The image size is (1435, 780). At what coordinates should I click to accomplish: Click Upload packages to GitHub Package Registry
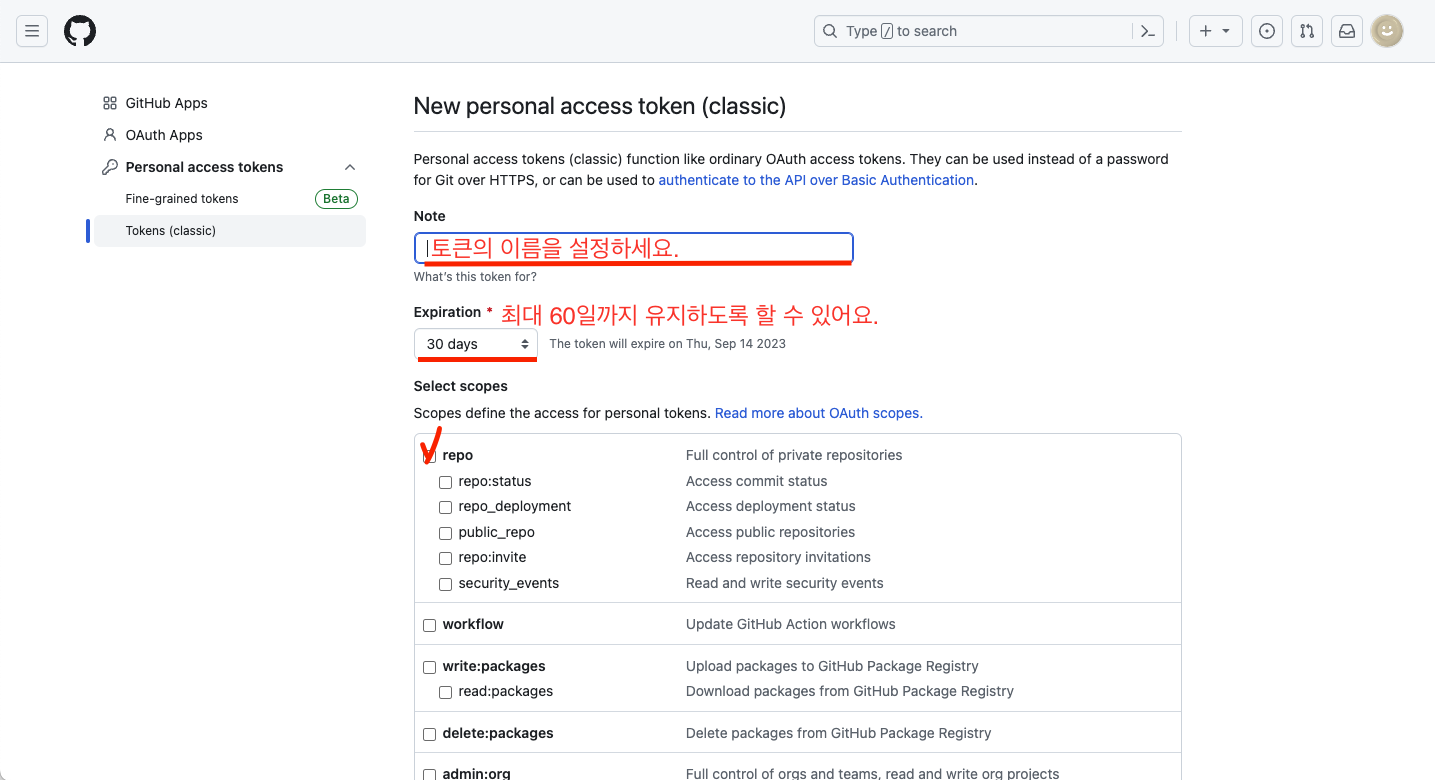(x=832, y=666)
